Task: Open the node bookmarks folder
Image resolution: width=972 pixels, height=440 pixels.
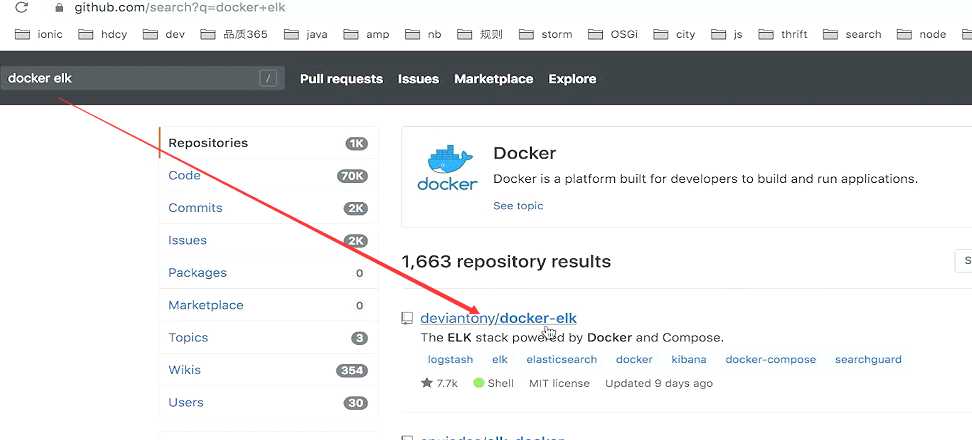Action: (x=921, y=34)
